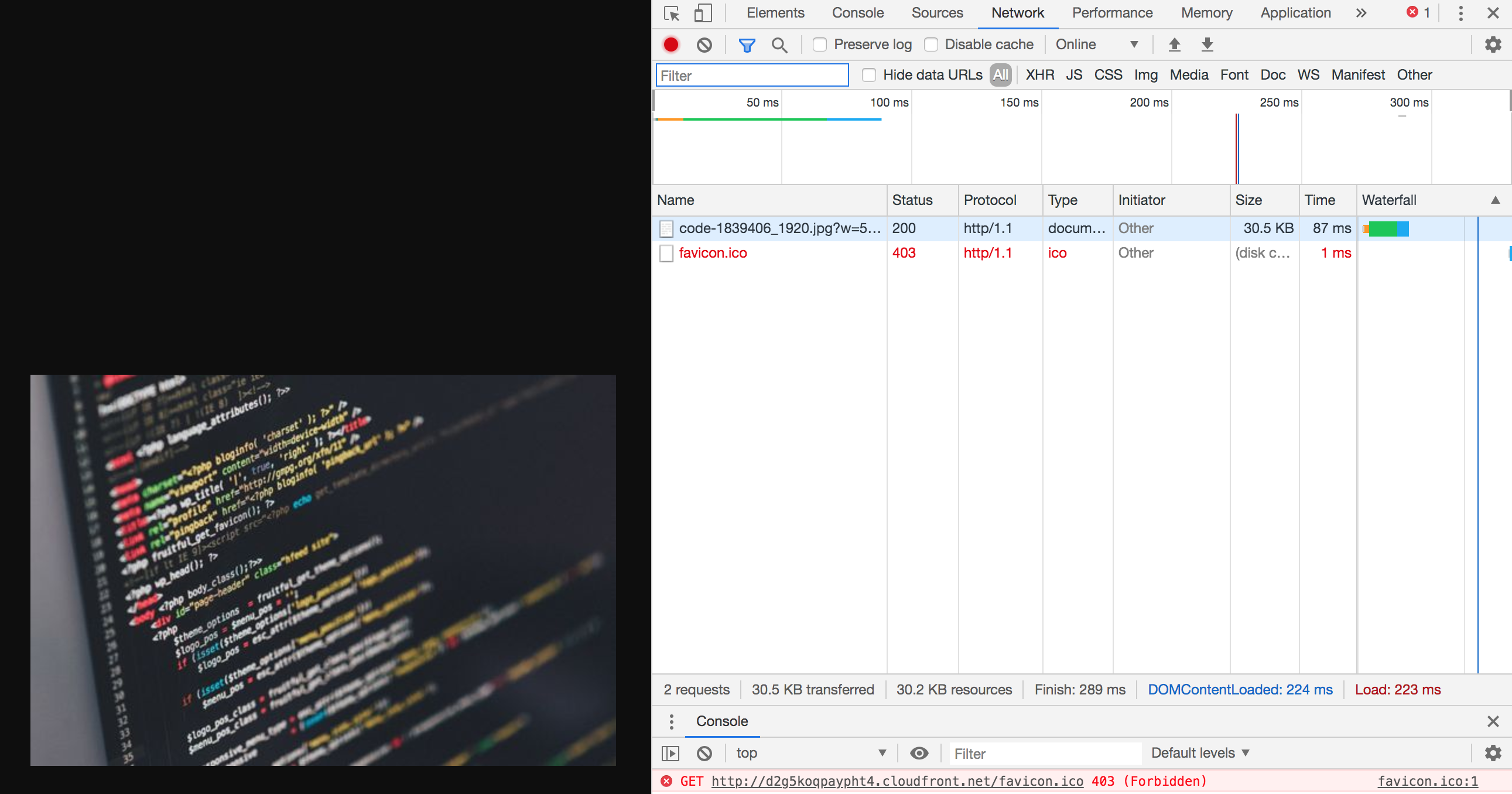Enable the Preserve log checkbox
The height and width of the screenshot is (794, 1512).
click(820, 45)
